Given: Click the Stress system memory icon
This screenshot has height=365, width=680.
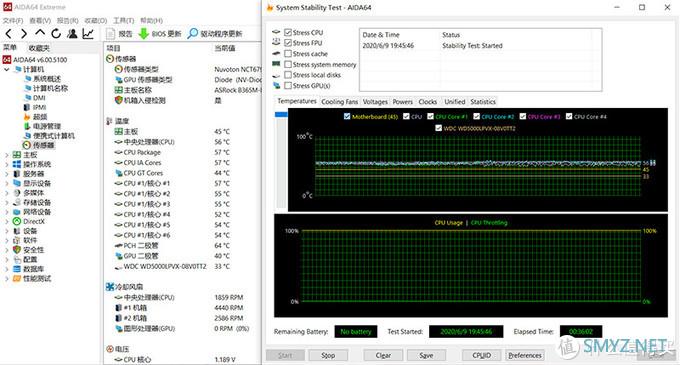Looking at the screenshot, I should pos(276,64).
